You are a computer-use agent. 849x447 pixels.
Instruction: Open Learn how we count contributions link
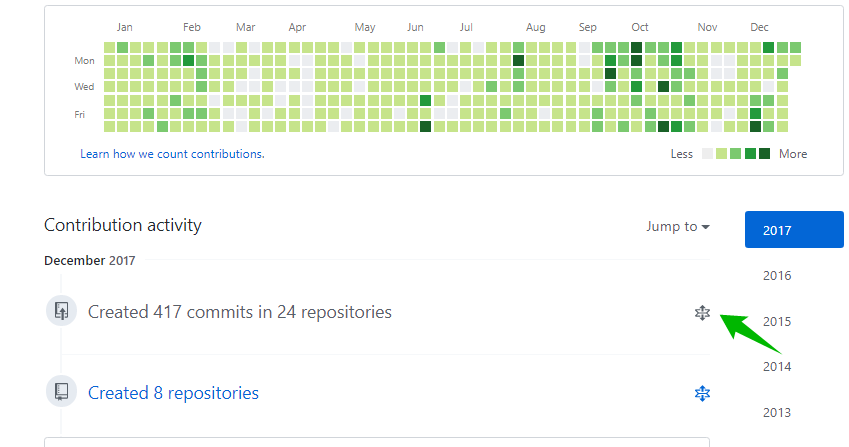pos(172,154)
